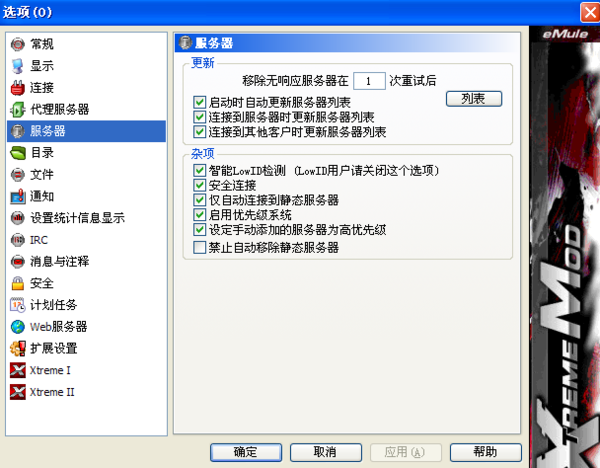Viewport: 600px width, 468px height.
Task: Click the 目录 (Directories) green folder icon
Action: pos(18,153)
